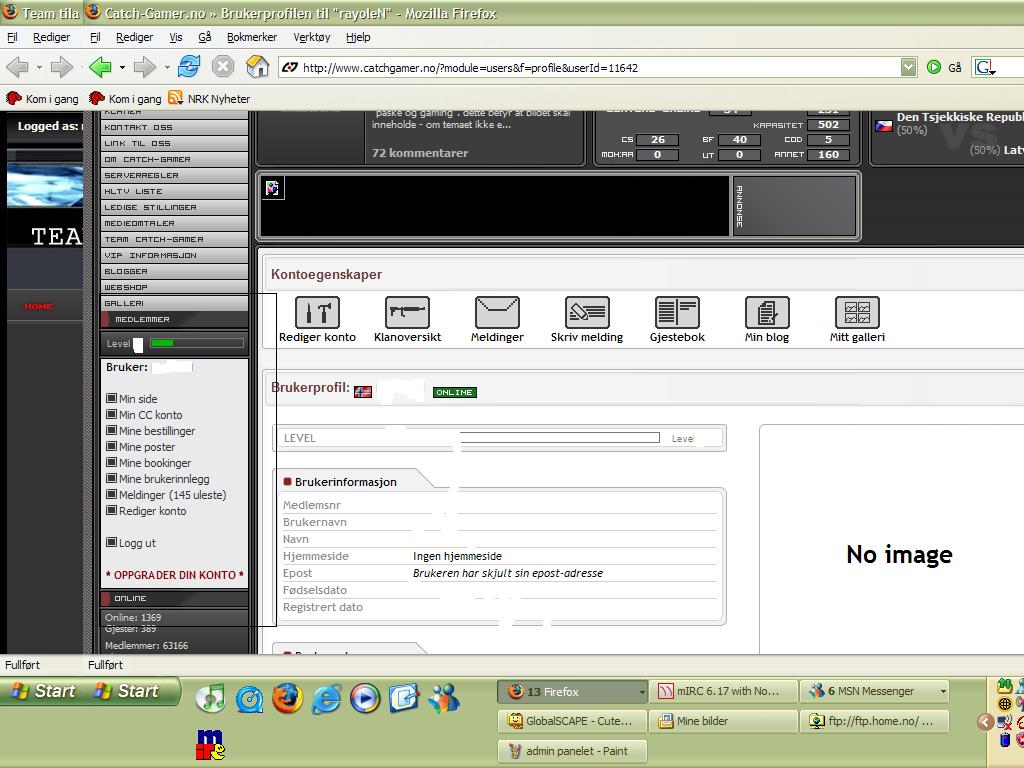Open Klanoversikt with the rifle icon
The height and width of the screenshot is (768, 1024).
(407, 313)
